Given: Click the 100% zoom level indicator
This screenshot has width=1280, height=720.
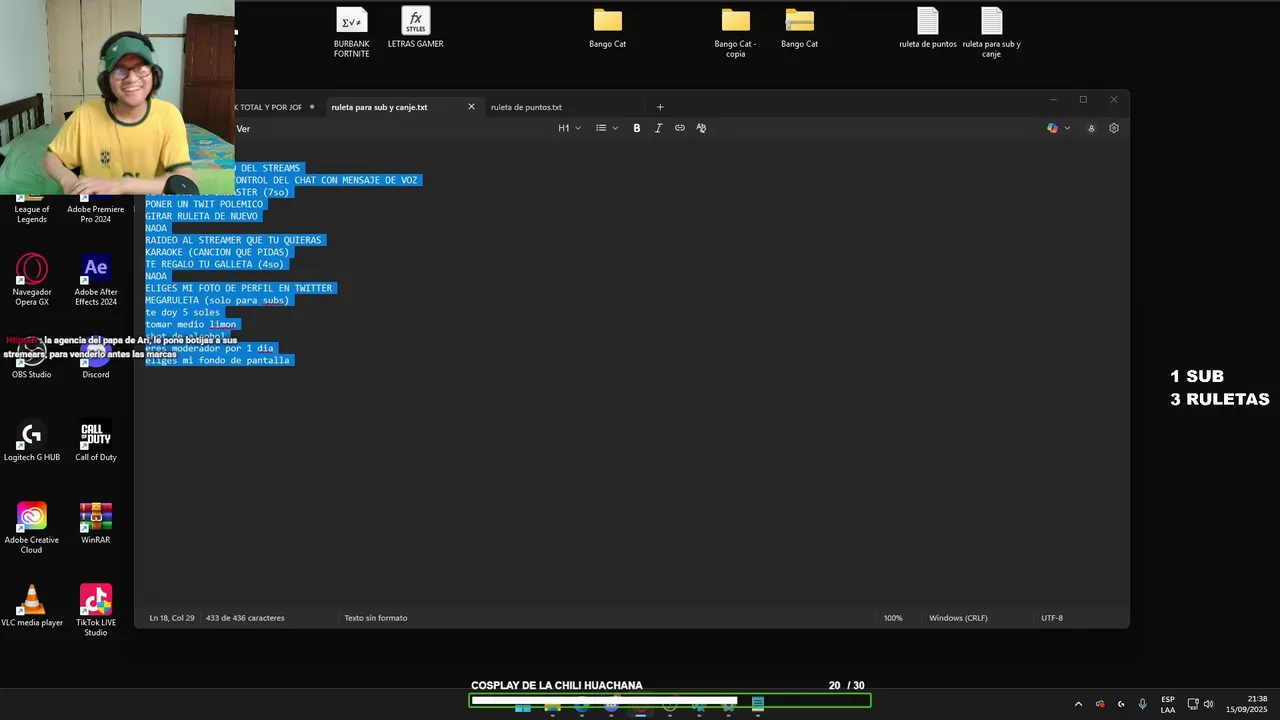Looking at the screenshot, I should point(893,618).
